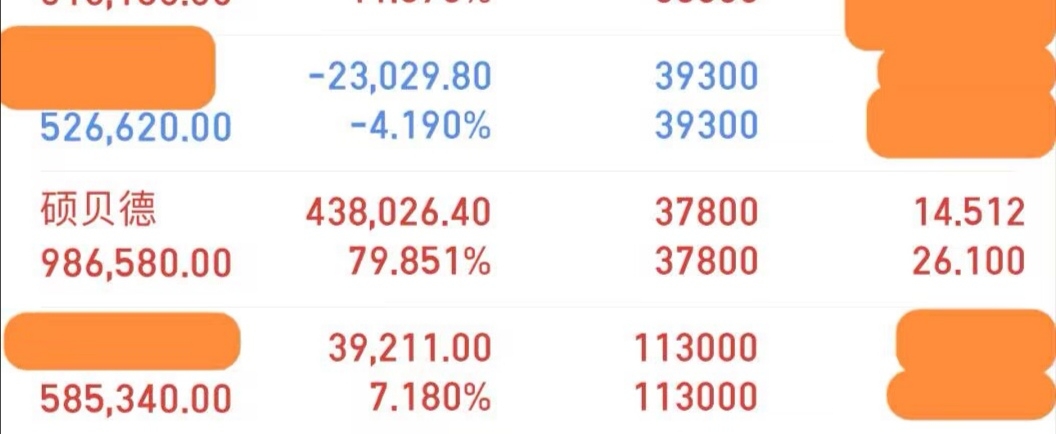
Task: Tap the orange redacted name above 526,620.00
Action: coord(108,67)
